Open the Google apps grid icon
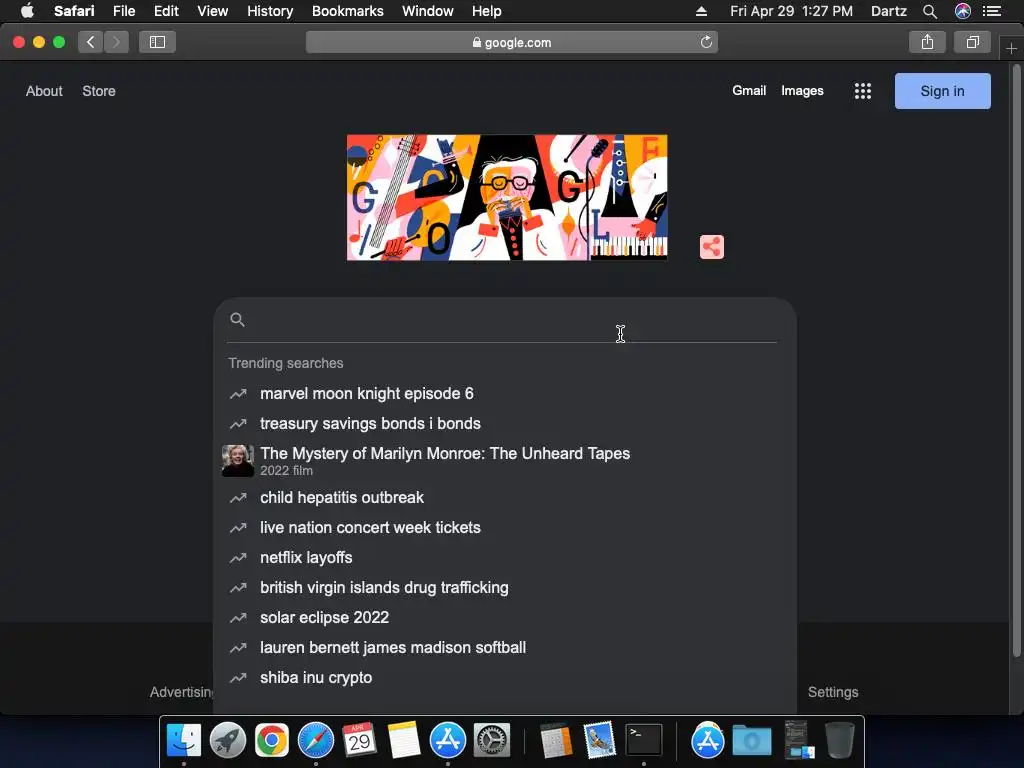The height and width of the screenshot is (768, 1024). [x=863, y=91]
